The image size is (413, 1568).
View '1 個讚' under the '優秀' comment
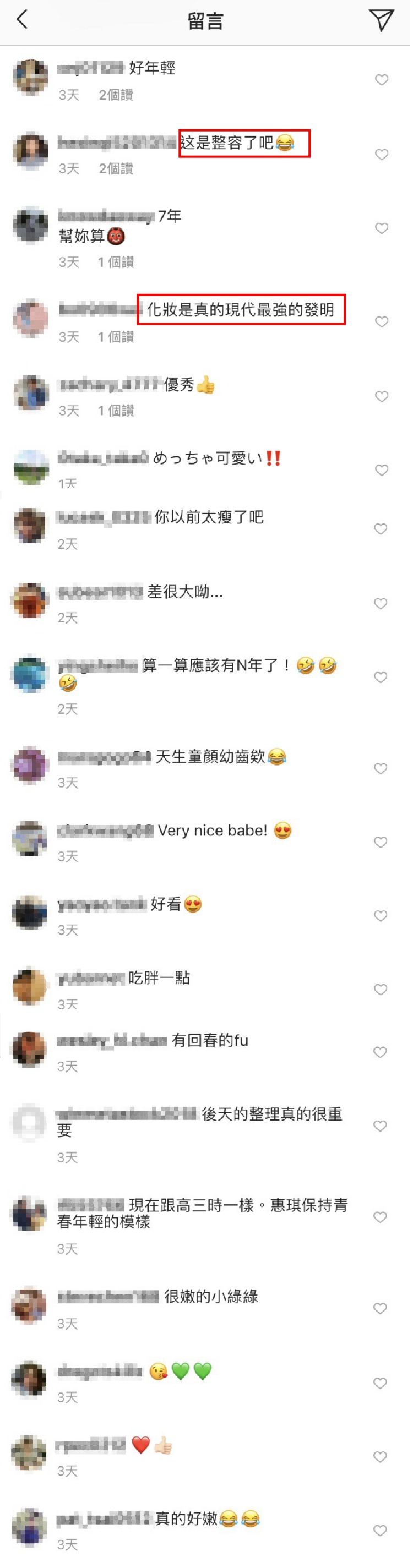(117, 412)
